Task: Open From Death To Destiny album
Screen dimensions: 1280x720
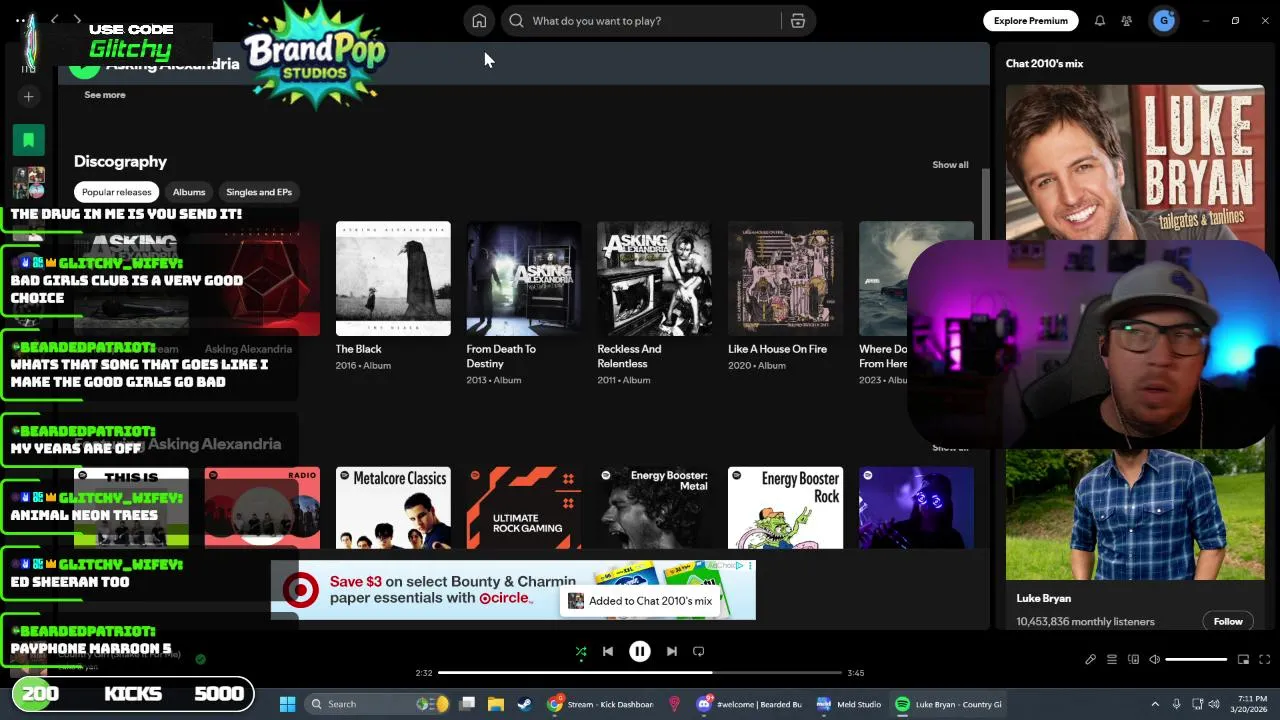Action: (x=524, y=279)
